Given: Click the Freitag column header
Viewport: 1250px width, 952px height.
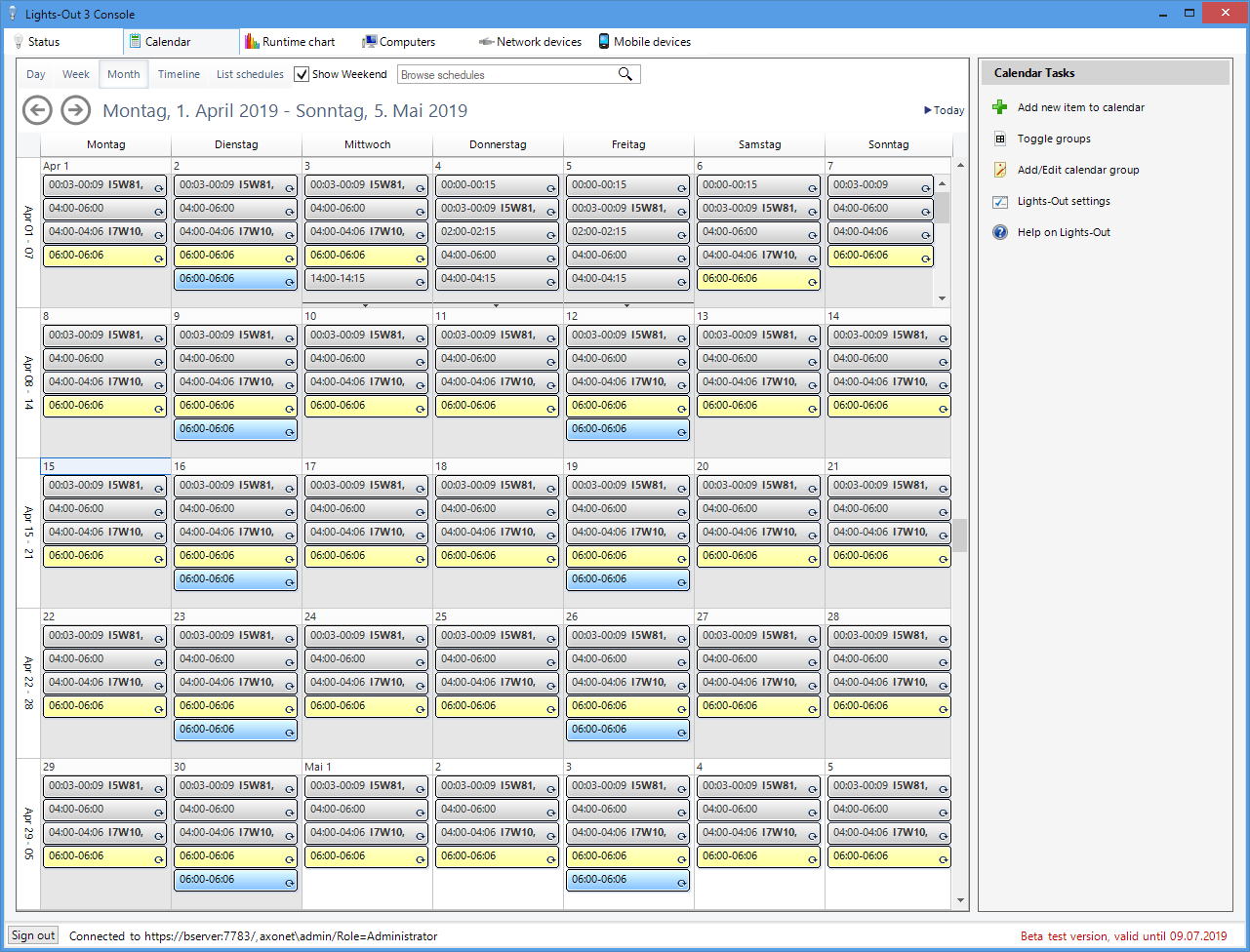Looking at the screenshot, I should click(629, 144).
